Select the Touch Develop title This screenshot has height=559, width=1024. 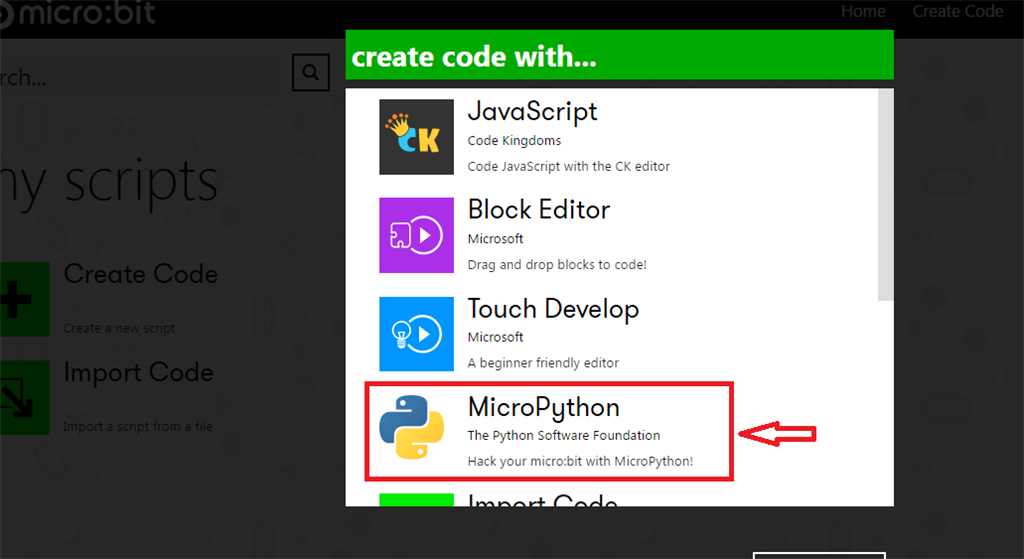coord(553,309)
